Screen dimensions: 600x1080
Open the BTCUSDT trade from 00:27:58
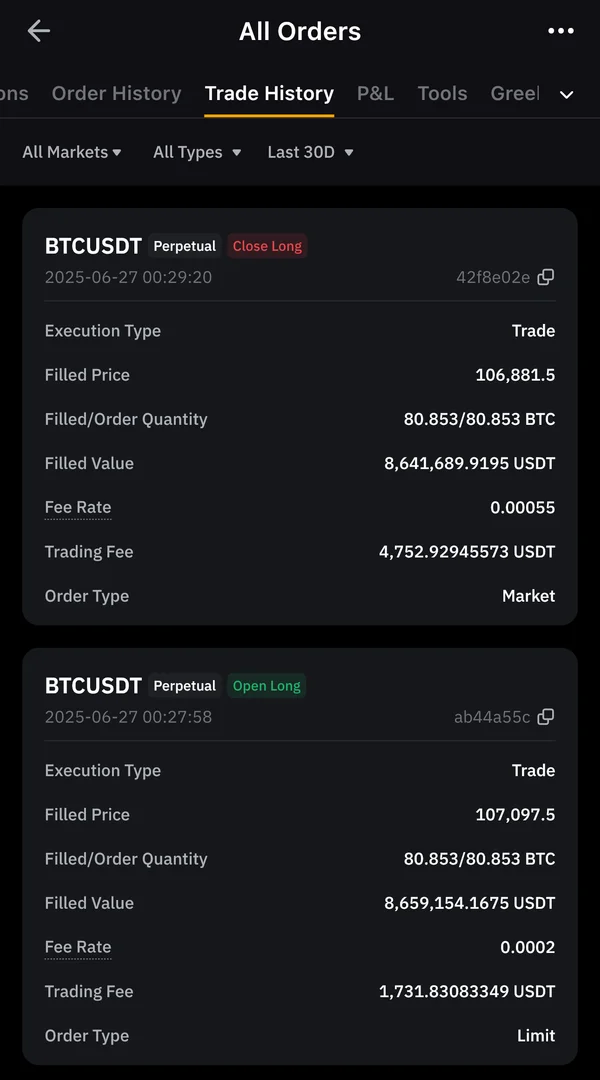93,686
